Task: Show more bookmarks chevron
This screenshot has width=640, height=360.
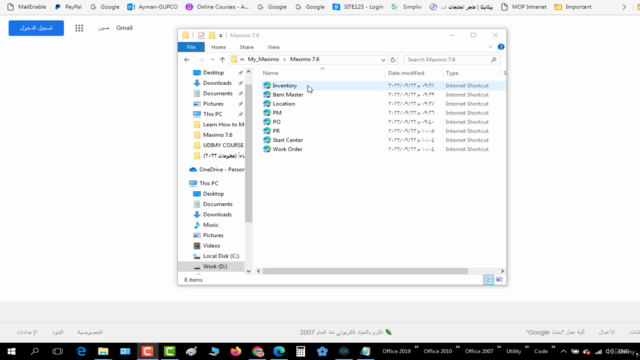Action: click(x=624, y=7)
